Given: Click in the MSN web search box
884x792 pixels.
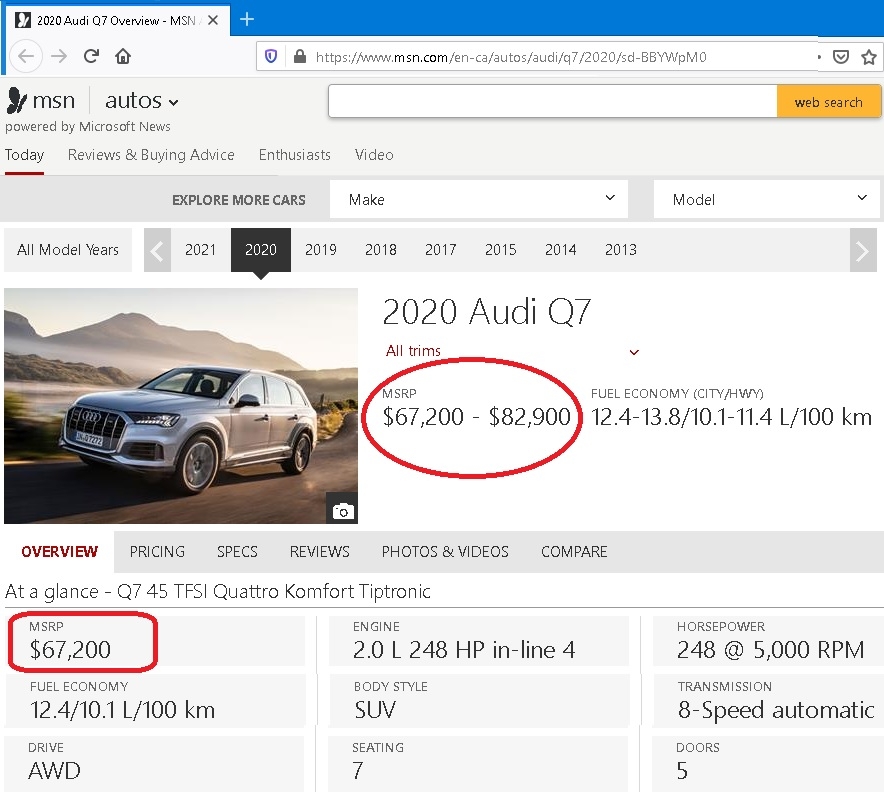Looking at the screenshot, I should tap(552, 101).
